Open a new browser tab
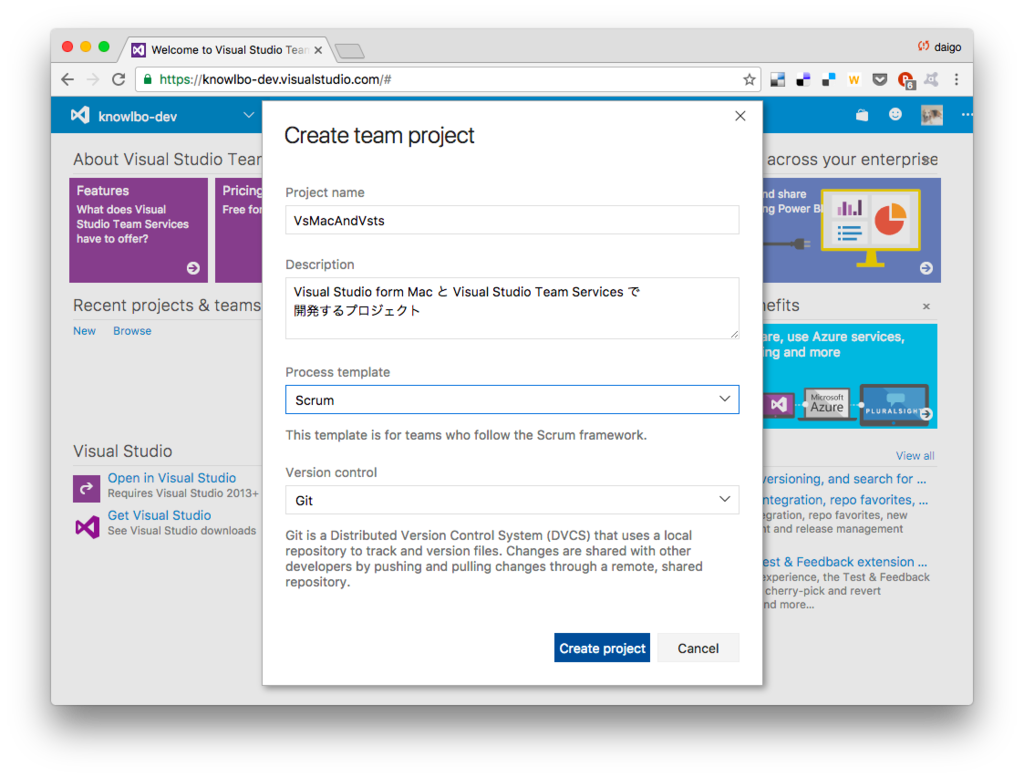Screen dimensions: 1024x778 tap(349, 51)
